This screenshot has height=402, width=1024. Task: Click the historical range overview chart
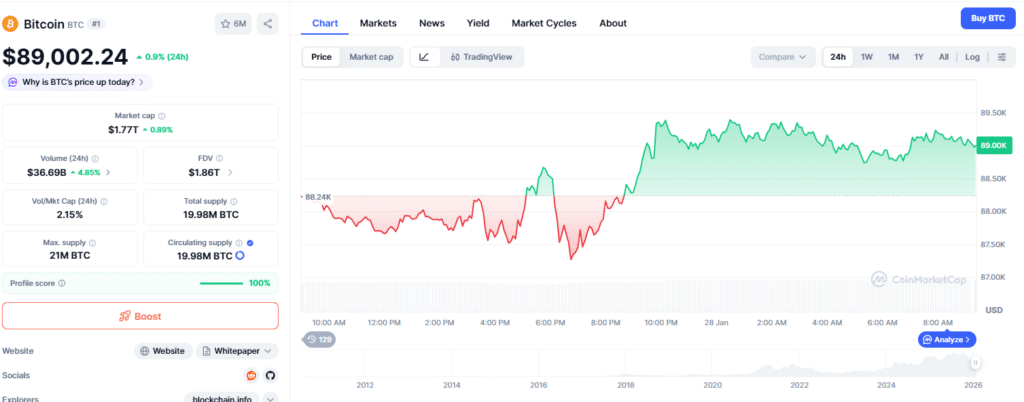637,363
